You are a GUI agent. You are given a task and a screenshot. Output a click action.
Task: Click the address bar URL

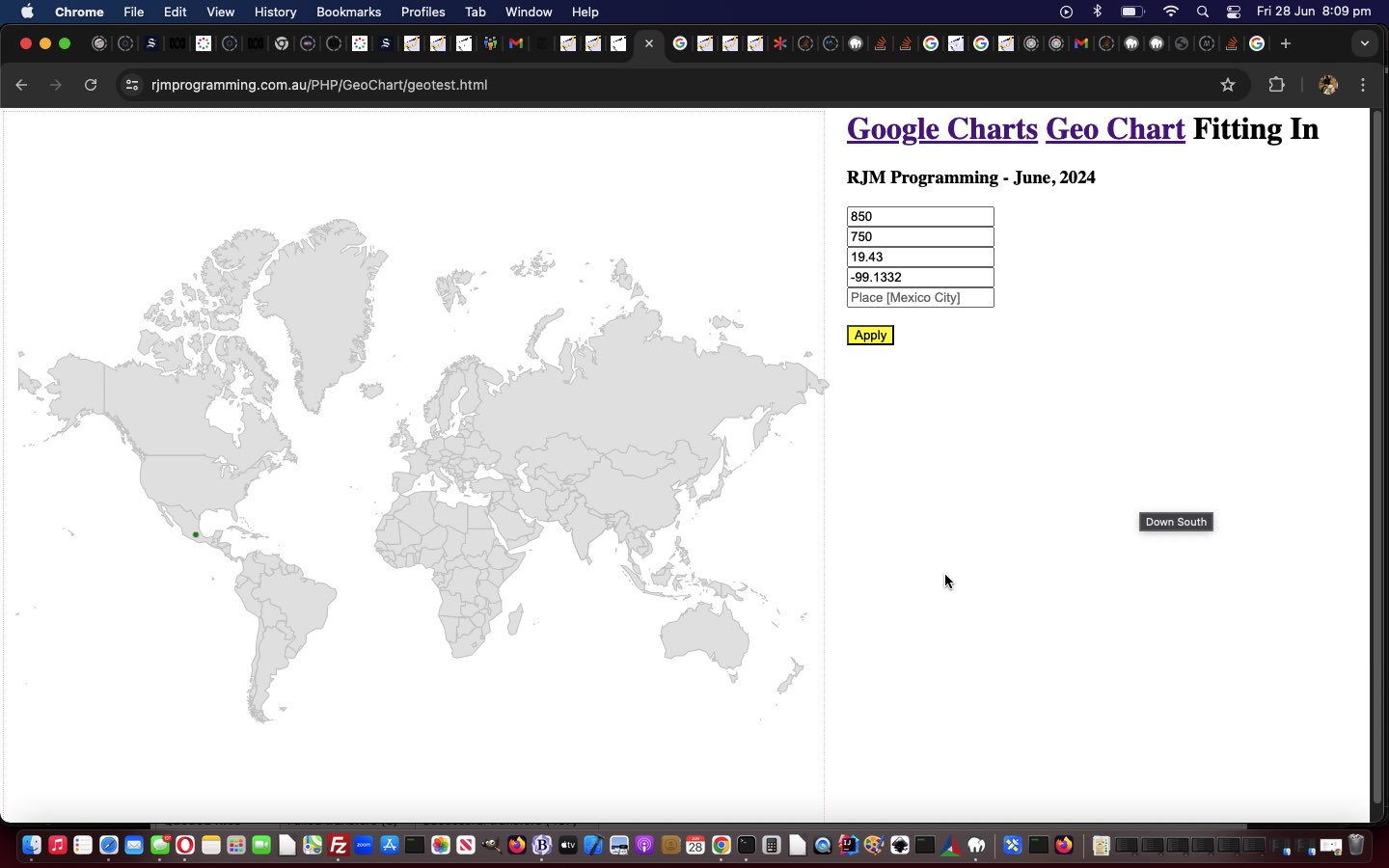coord(319,85)
